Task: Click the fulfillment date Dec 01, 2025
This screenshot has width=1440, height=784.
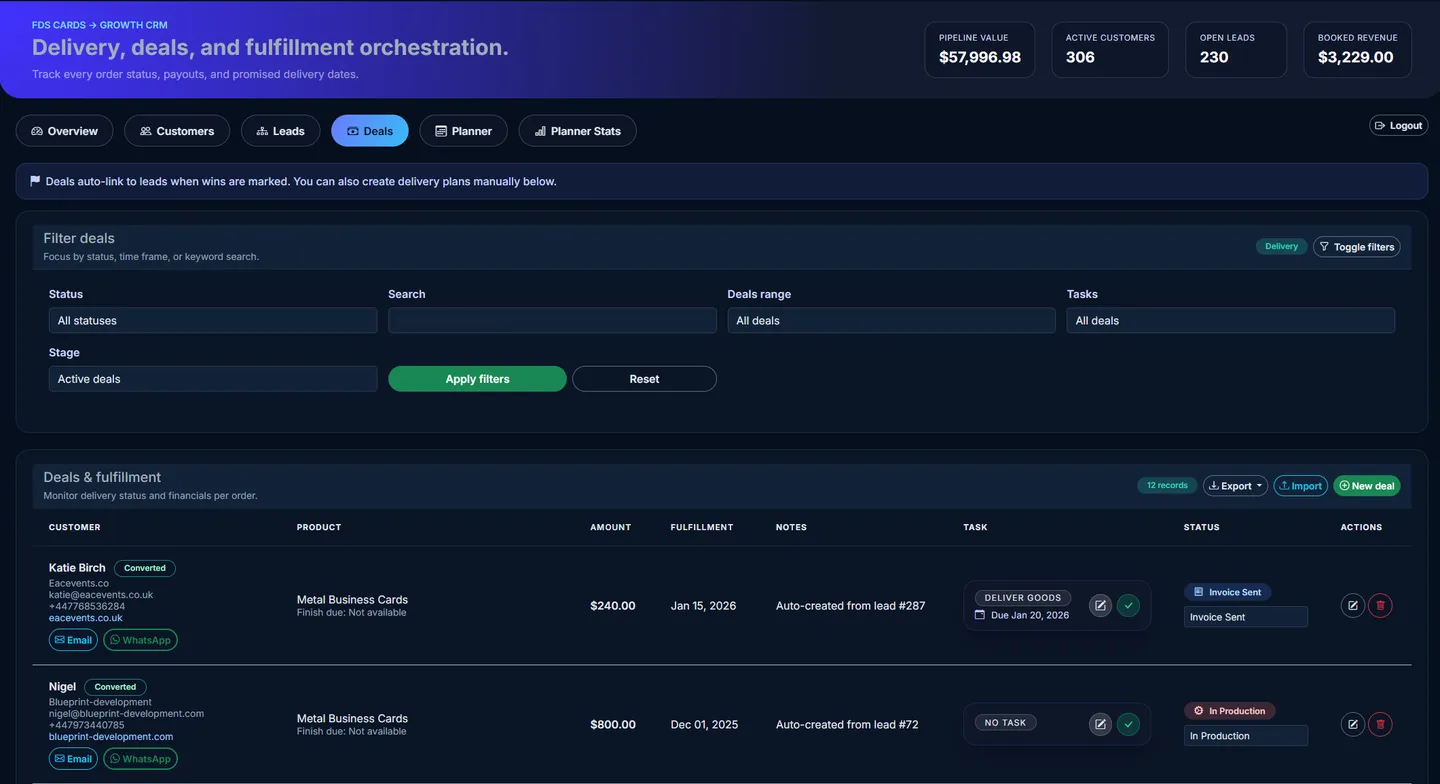Action: 704,725
